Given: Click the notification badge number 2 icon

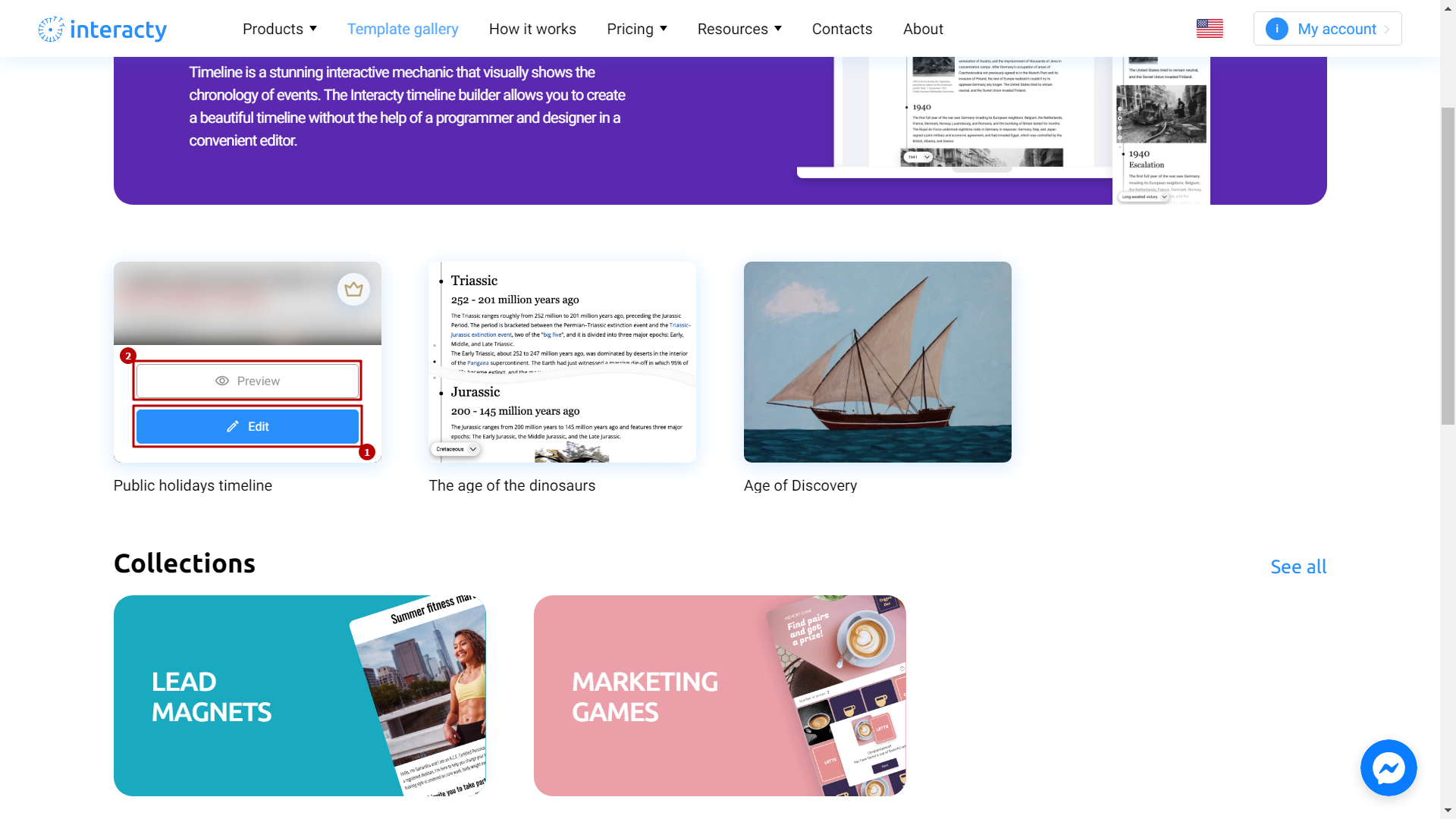Looking at the screenshot, I should [128, 356].
